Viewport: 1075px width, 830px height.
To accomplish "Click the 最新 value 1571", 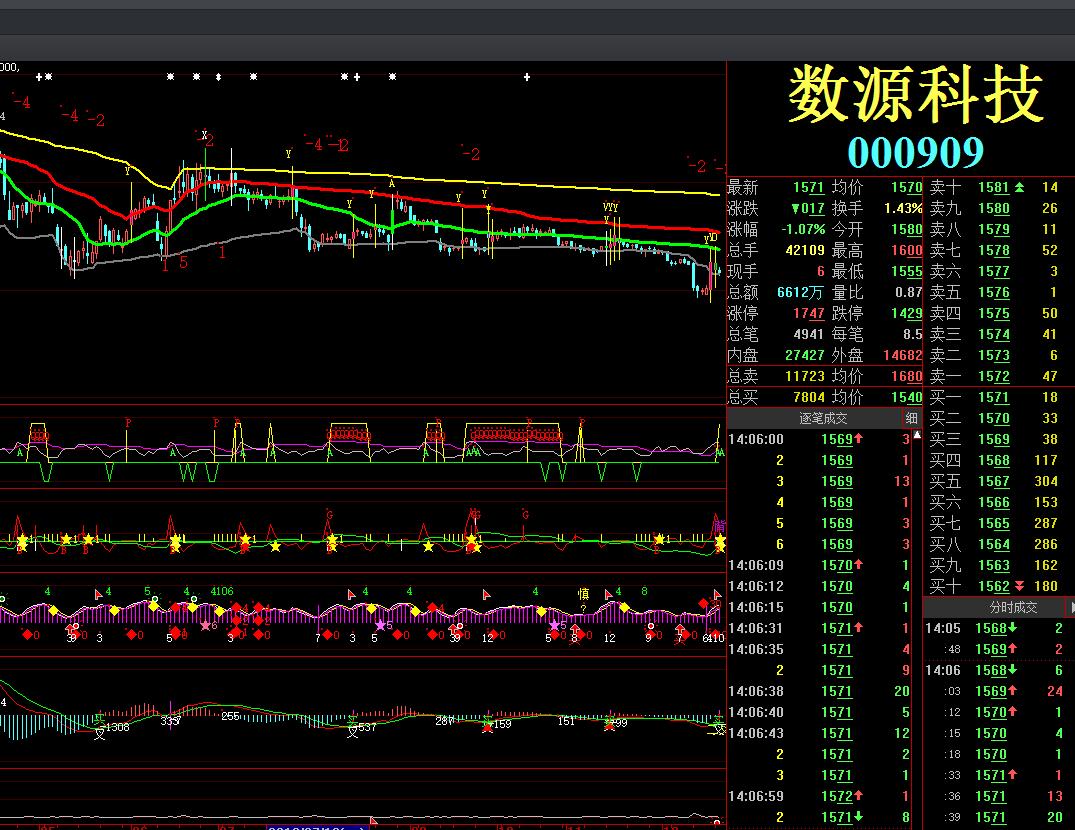I will pos(809,188).
